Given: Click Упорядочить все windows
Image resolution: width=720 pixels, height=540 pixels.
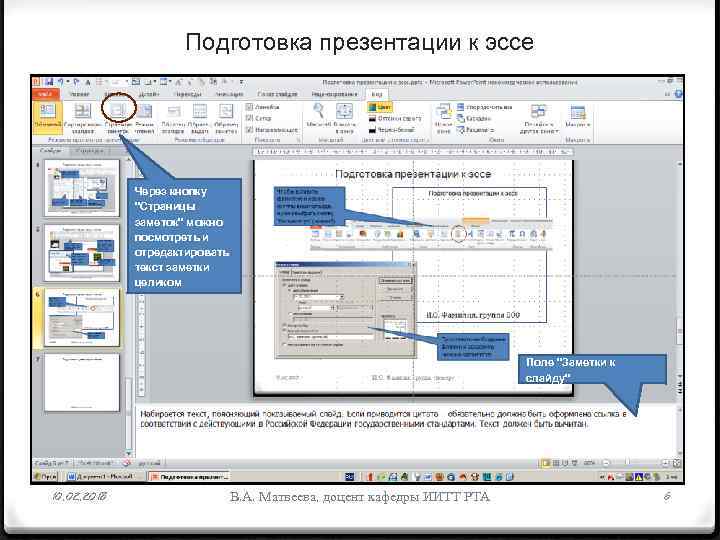Looking at the screenshot, I should click(484, 107).
